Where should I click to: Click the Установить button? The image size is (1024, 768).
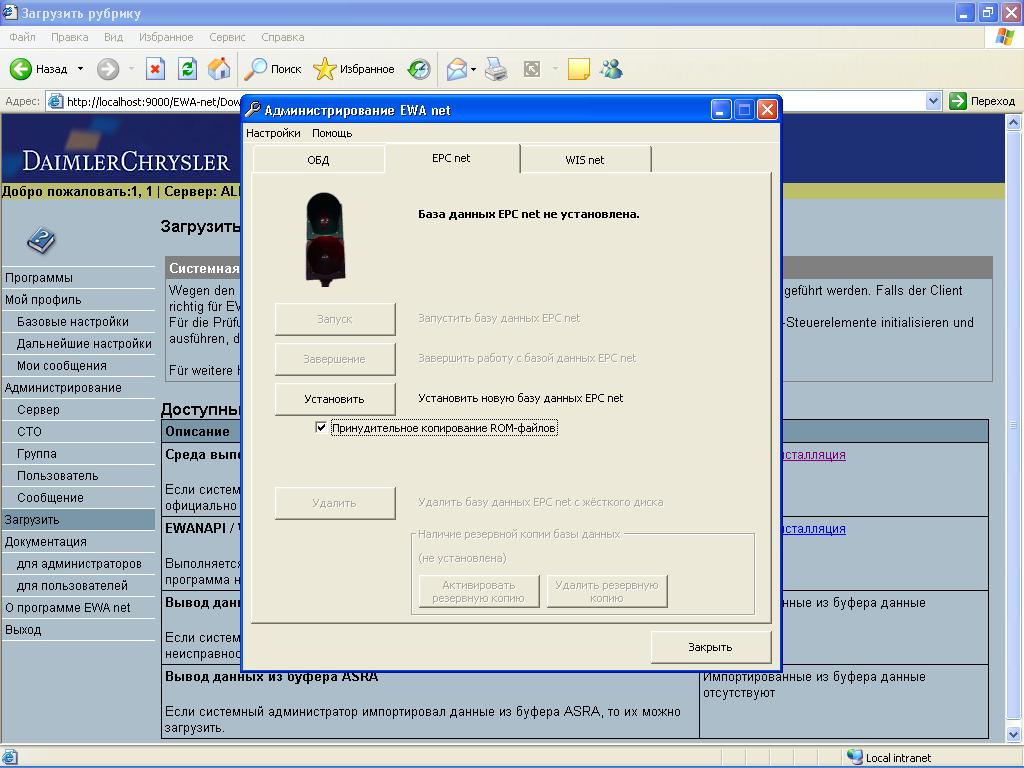click(334, 398)
